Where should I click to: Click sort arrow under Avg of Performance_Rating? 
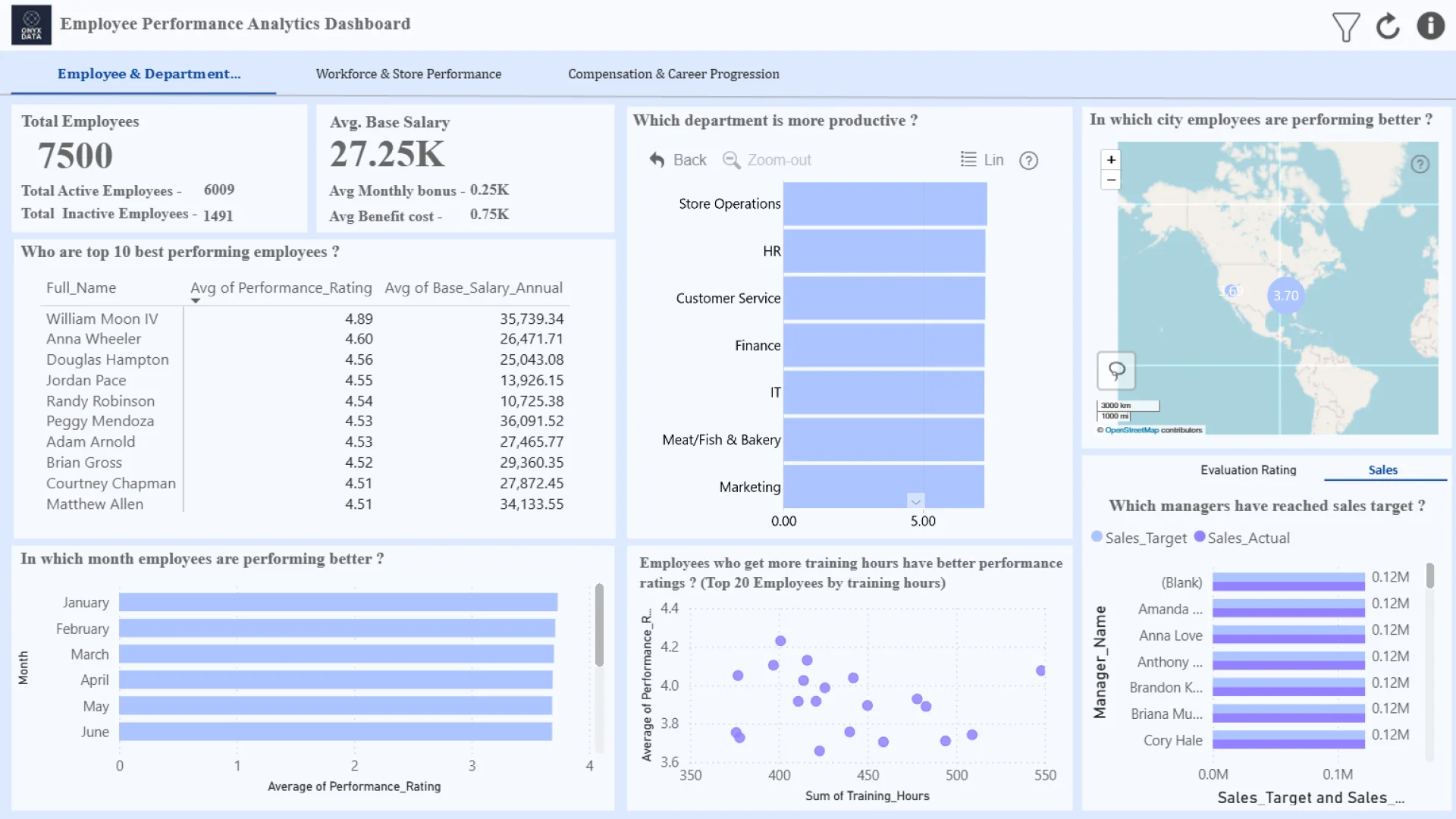[196, 301]
